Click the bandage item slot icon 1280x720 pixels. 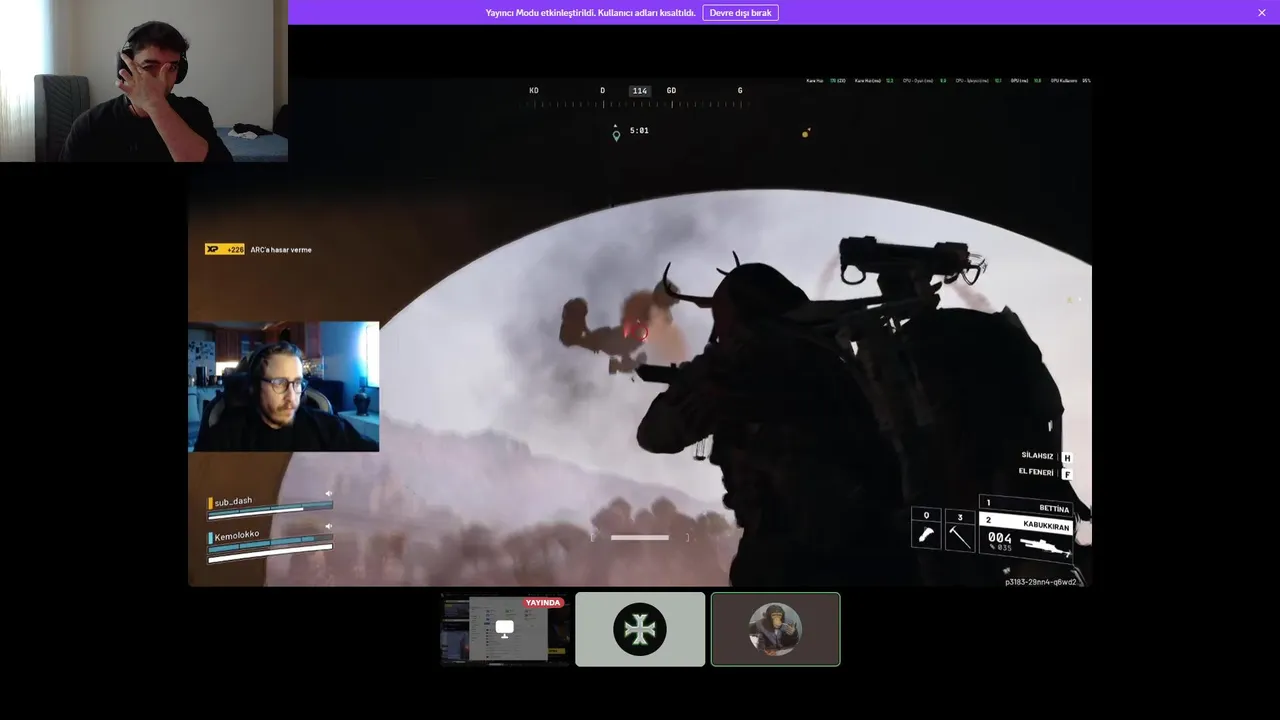point(926,536)
